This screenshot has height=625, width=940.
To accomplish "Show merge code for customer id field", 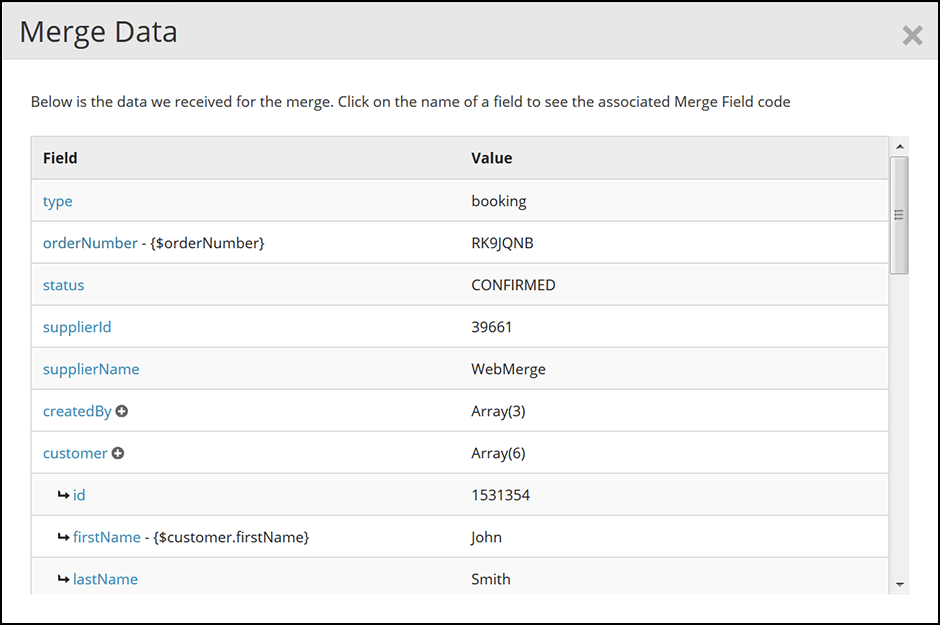I will 79,495.
